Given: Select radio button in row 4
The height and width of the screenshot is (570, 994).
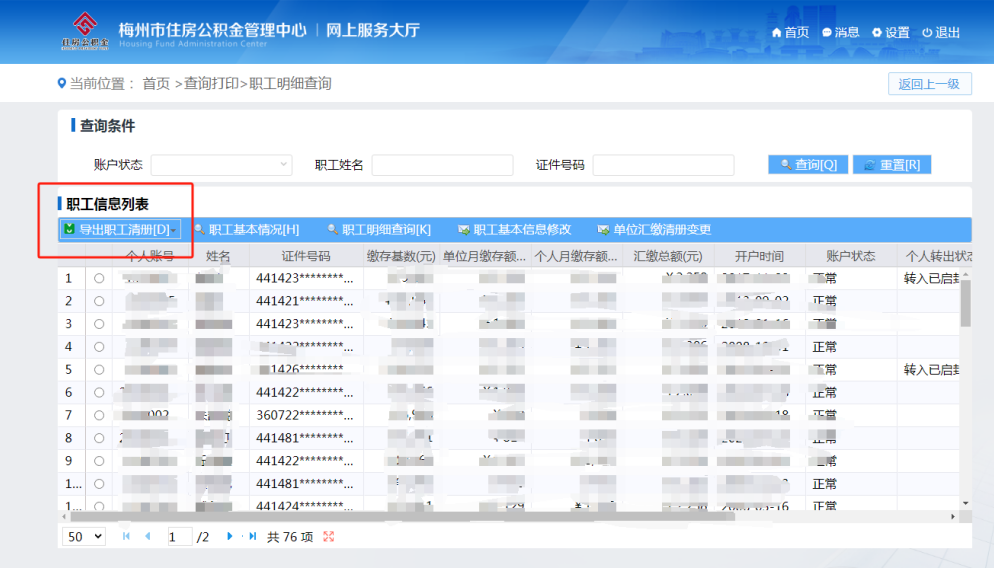Looking at the screenshot, I should (x=99, y=347).
